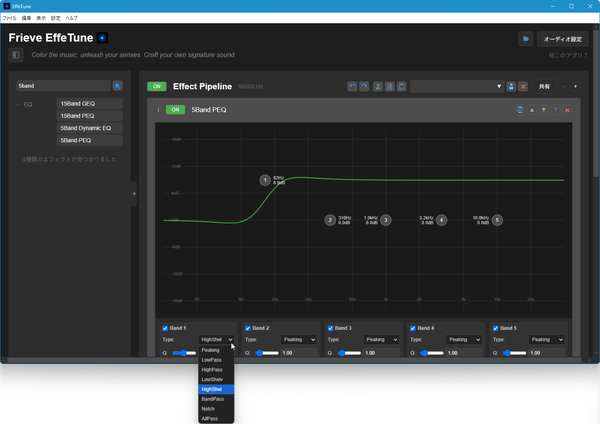
Task: Click the effect search magnifier icon
Action: point(117,86)
